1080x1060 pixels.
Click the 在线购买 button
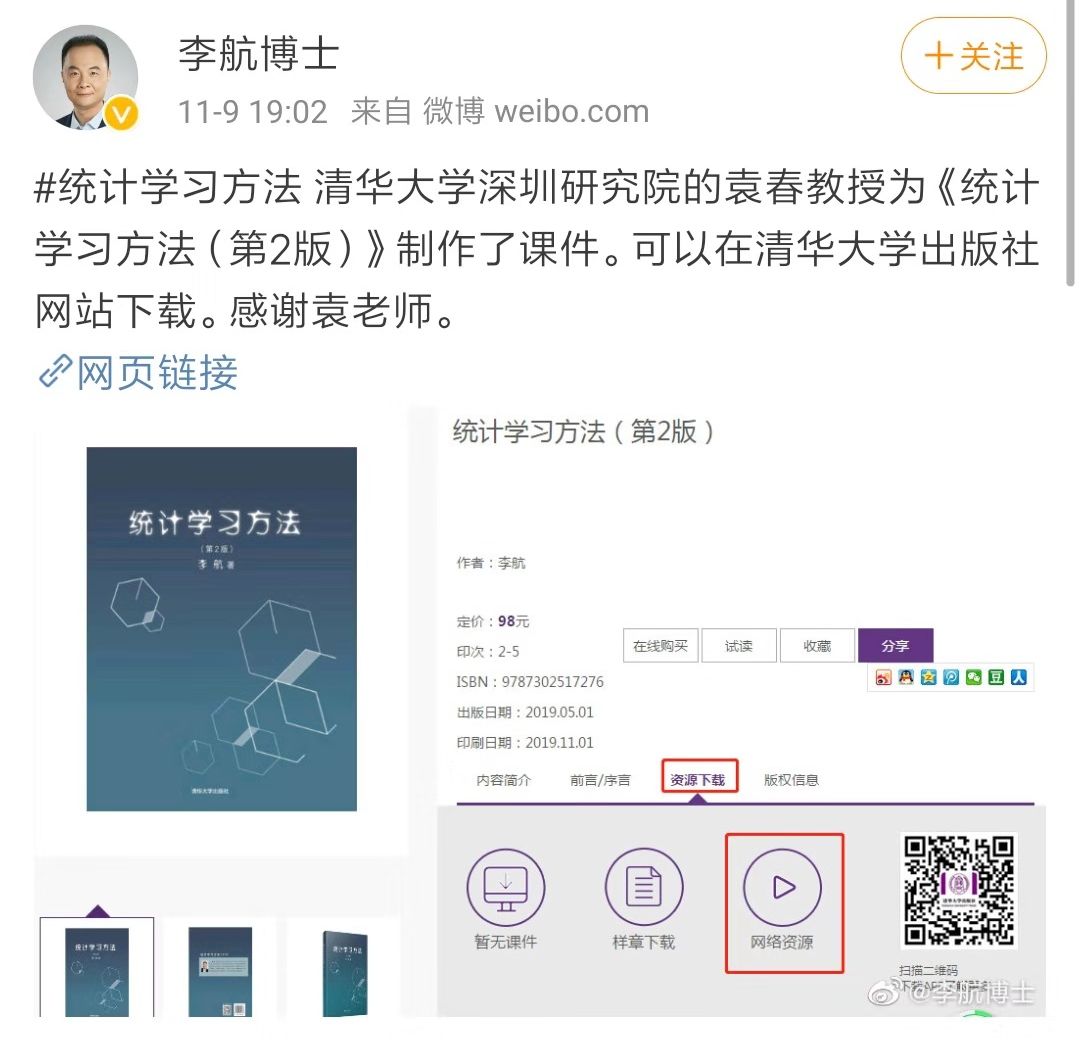point(661,645)
